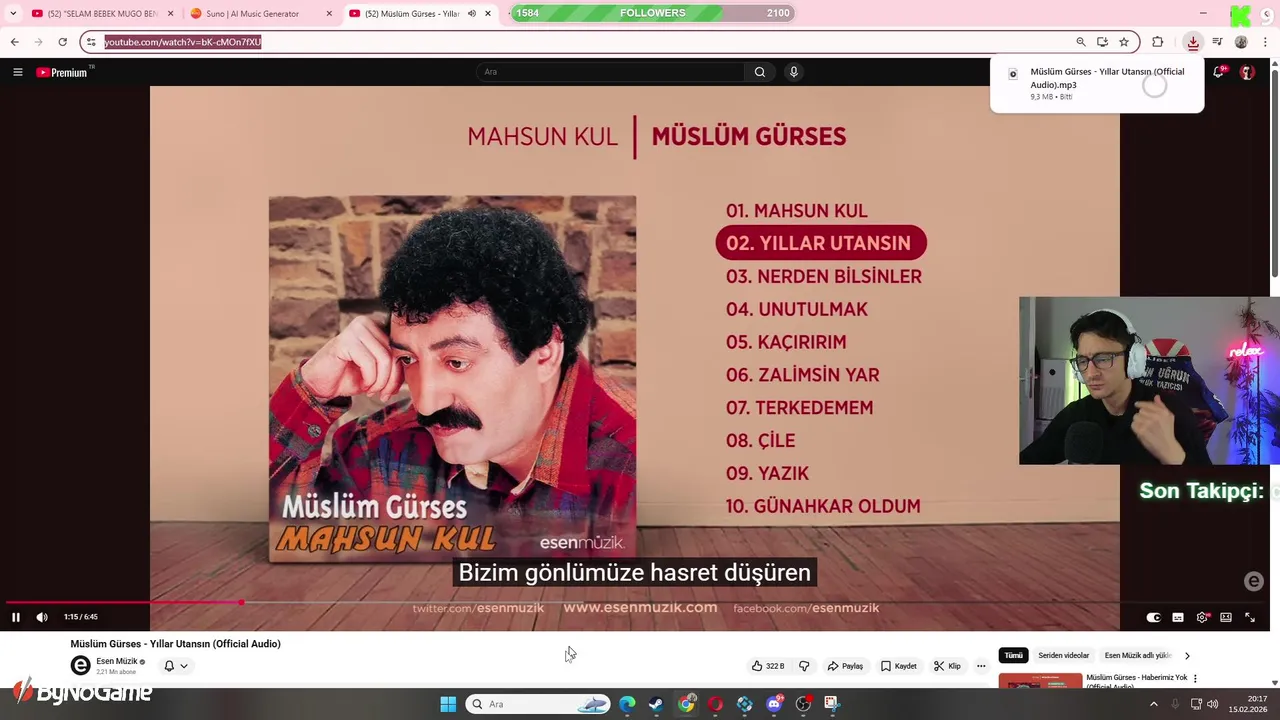The image size is (1280, 720).
Task: Toggle the autoplay switch in player
Action: [1153, 617]
